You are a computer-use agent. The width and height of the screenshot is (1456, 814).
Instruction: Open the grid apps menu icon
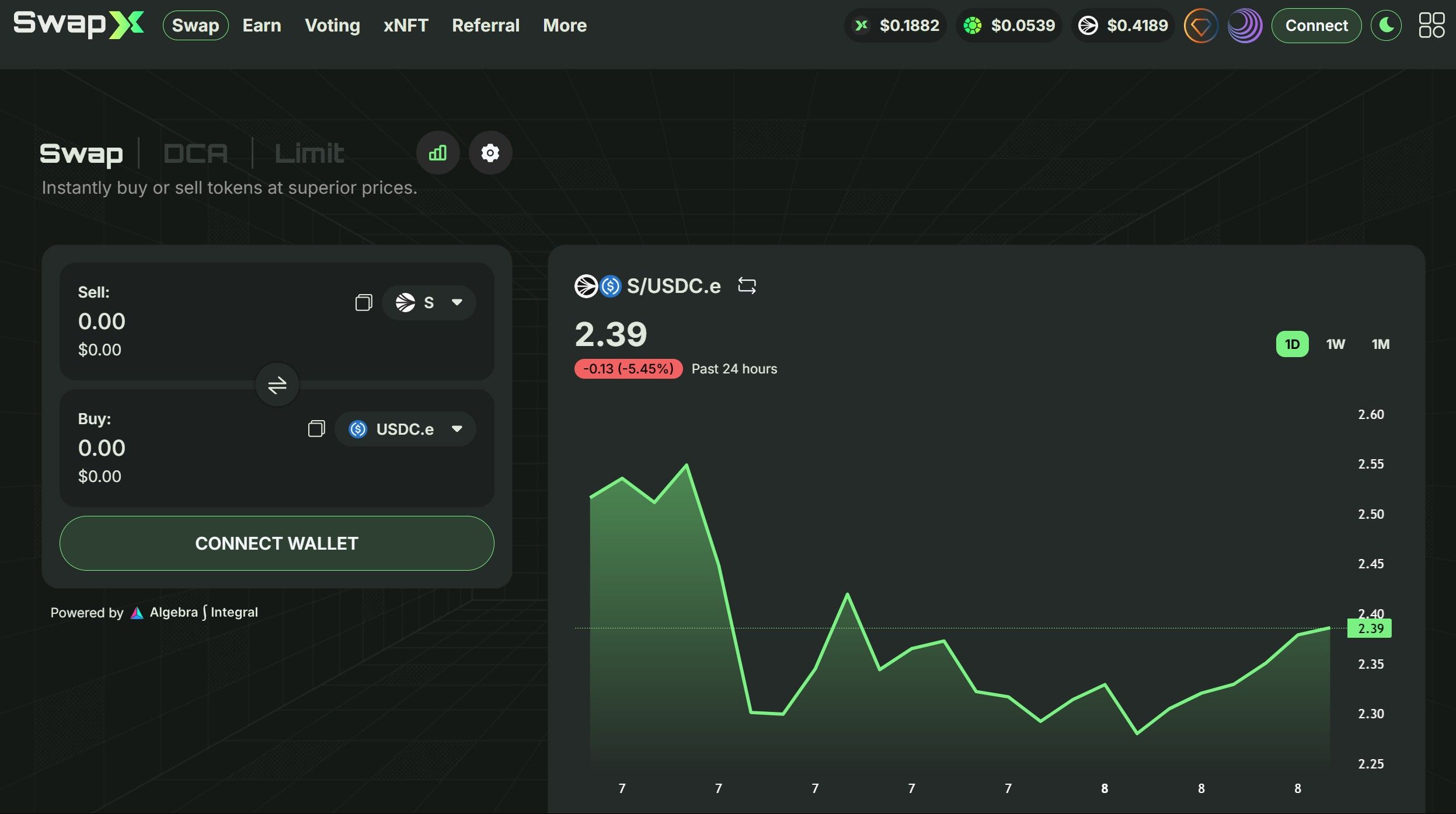1431,26
